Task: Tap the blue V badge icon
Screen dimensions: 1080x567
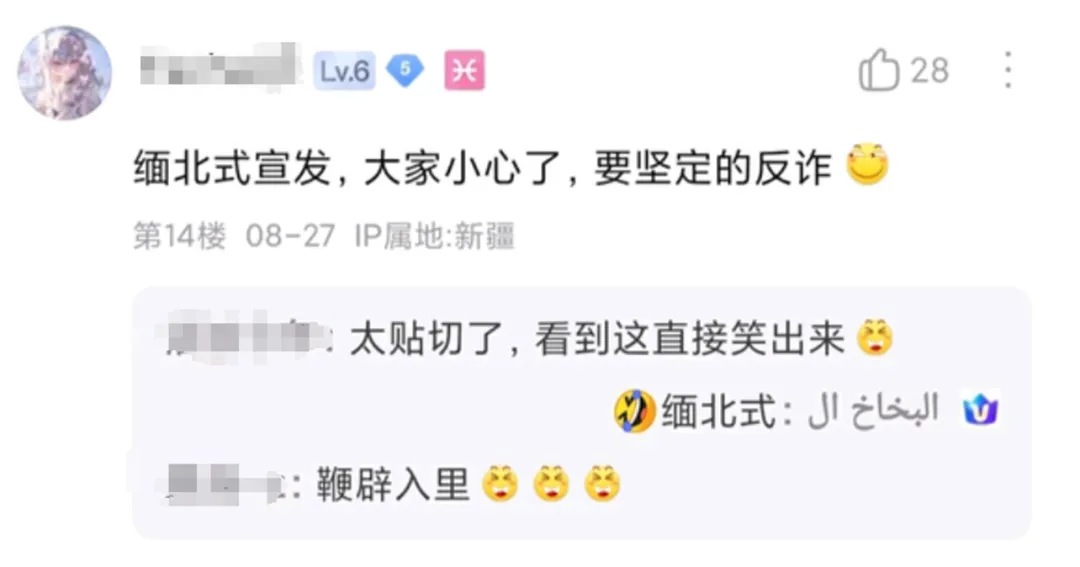Action: (x=980, y=410)
